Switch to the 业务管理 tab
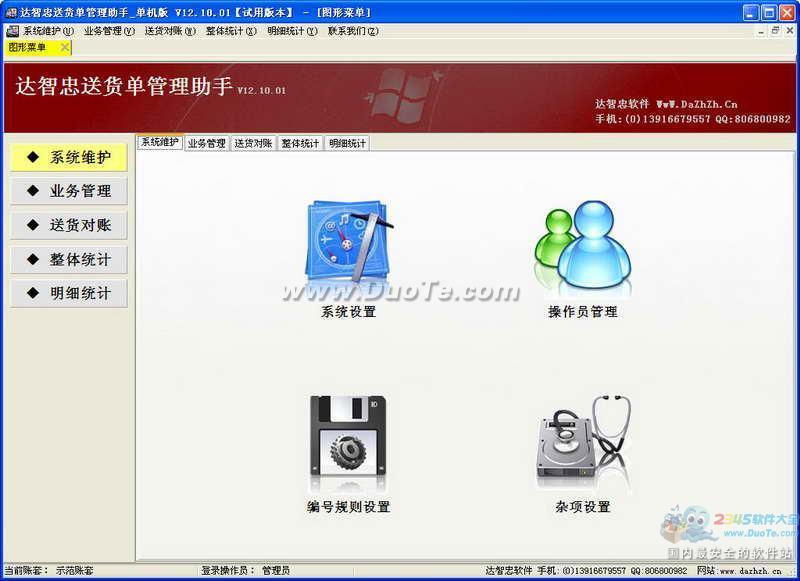Screen dimensions: 800x581 pyautogui.click(x=207, y=143)
